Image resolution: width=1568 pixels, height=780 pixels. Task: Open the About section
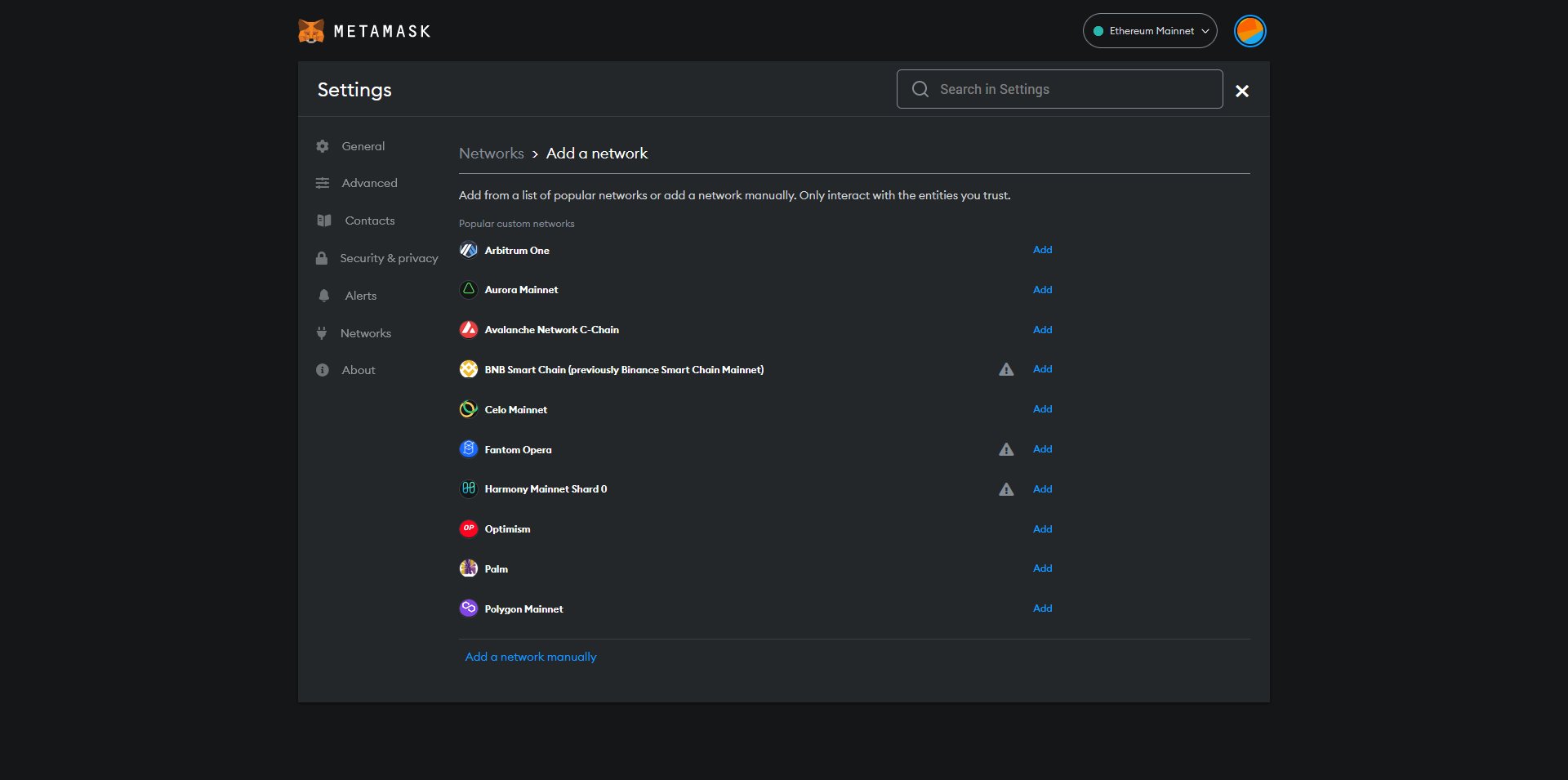tap(358, 370)
